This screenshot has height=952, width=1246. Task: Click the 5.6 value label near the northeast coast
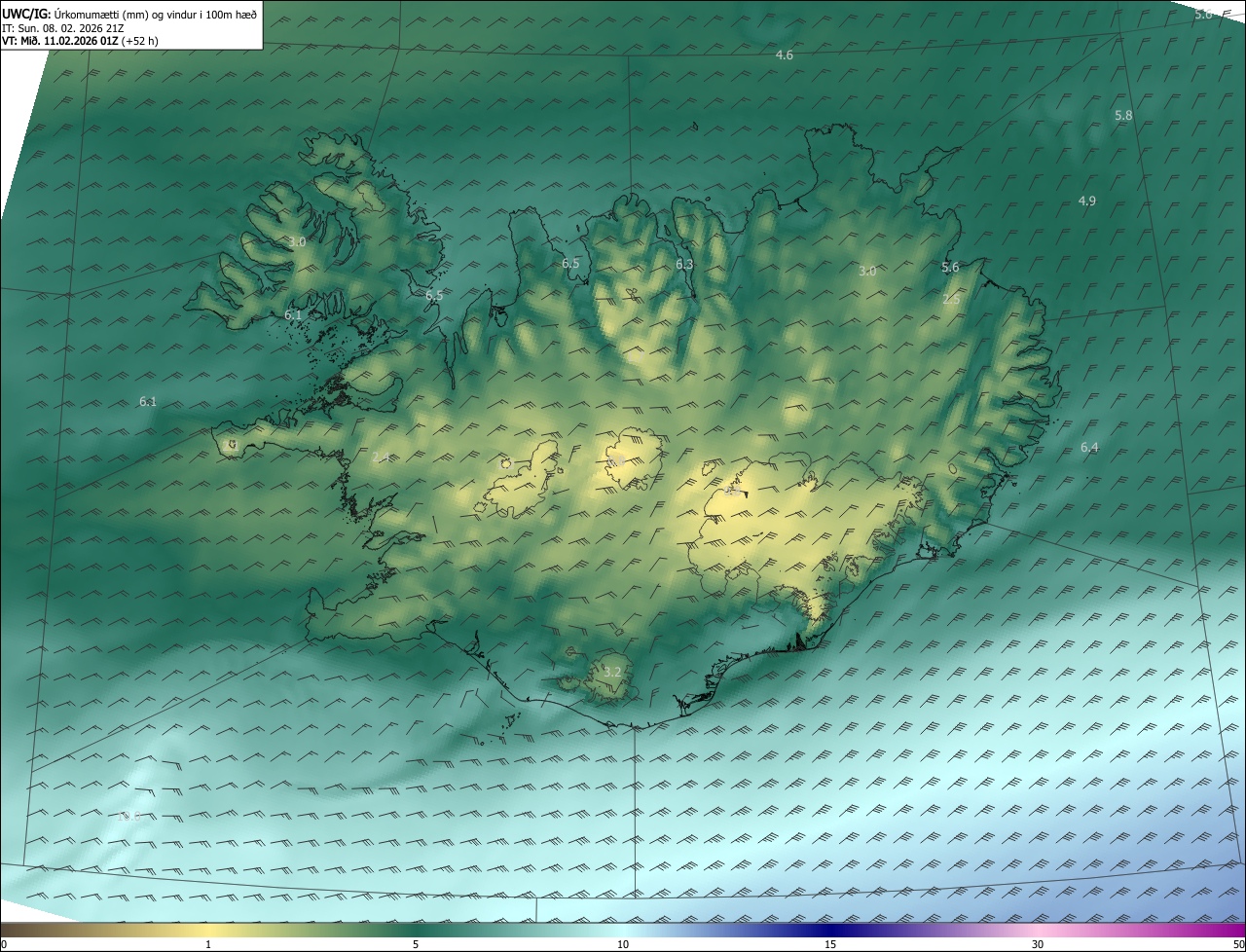click(950, 268)
